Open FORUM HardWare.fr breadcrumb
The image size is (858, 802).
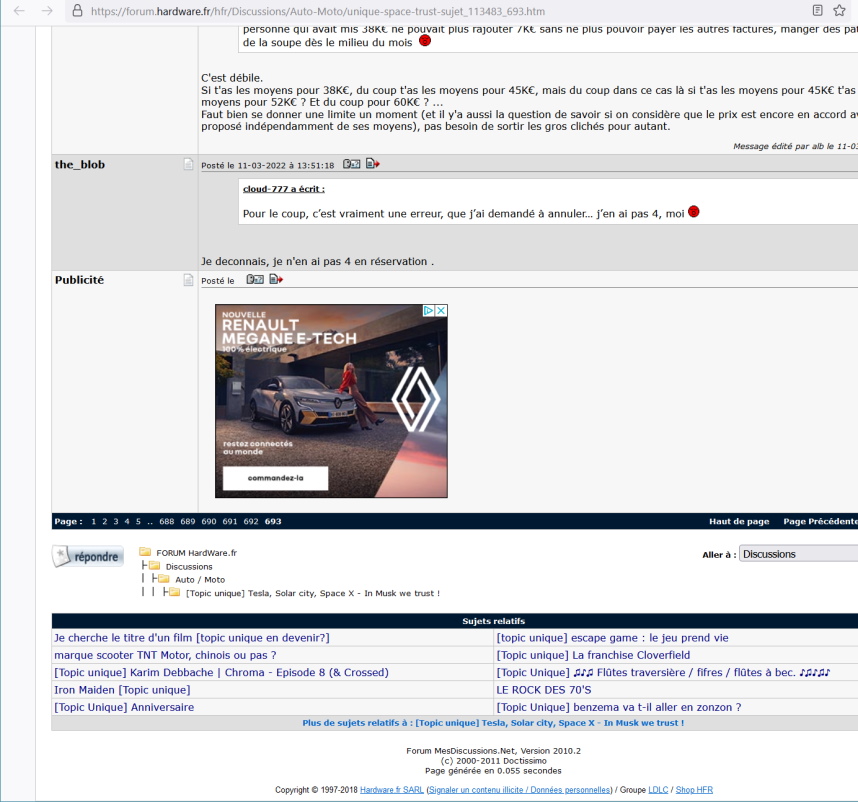(x=196, y=553)
